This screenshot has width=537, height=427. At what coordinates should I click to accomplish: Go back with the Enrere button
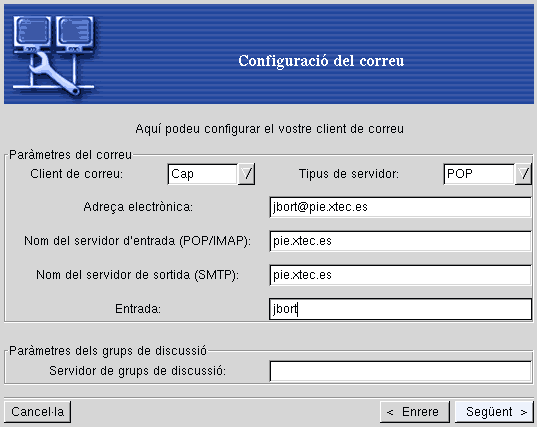click(415, 412)
